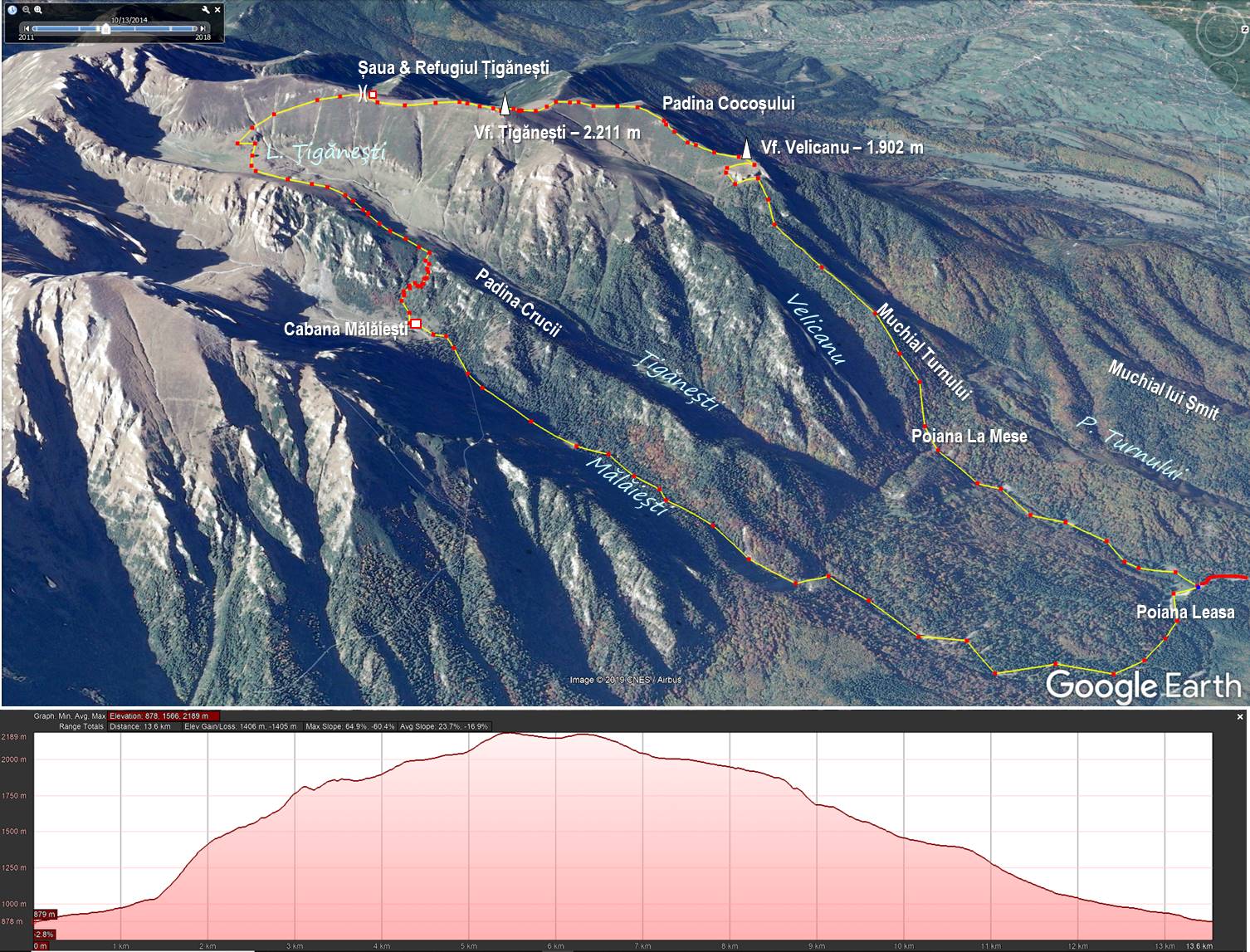The width and height of the screenshot is (1250, 952).
Task: Open time slider options wrench
Action: point(206,10)
